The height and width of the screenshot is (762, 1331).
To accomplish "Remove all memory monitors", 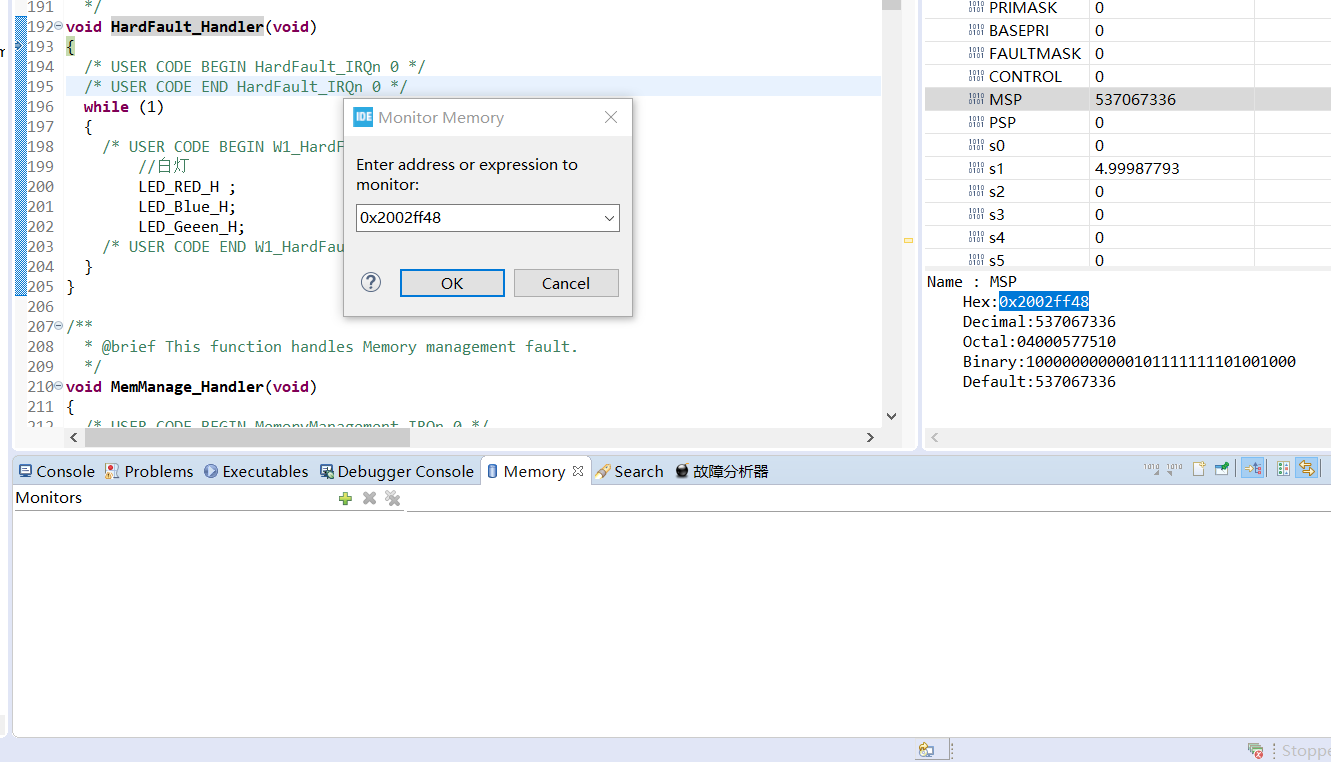I will click(x=392, y=498).
